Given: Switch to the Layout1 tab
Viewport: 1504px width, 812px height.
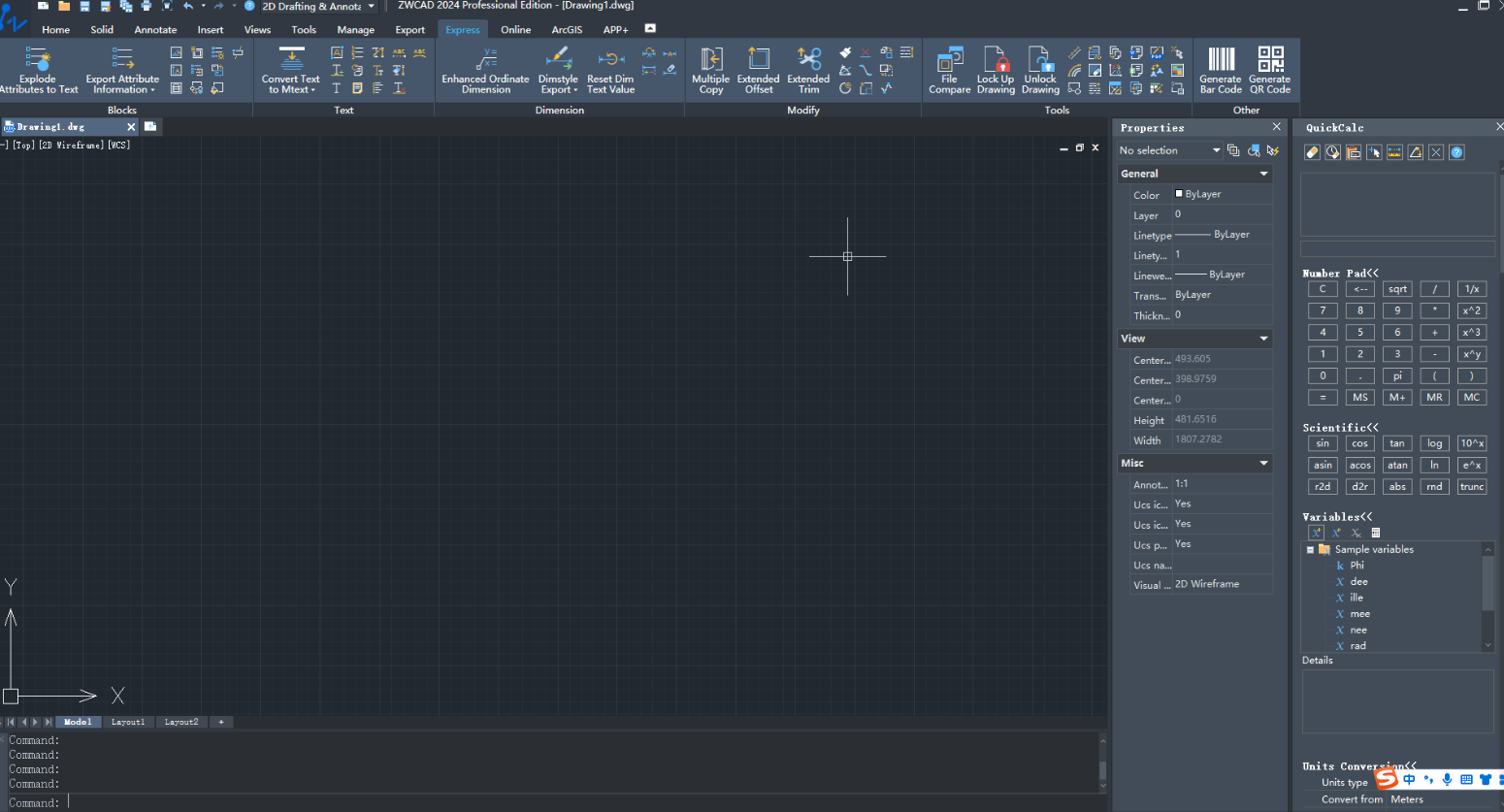Looking at the screenshot, I should (x=127, y=722).
